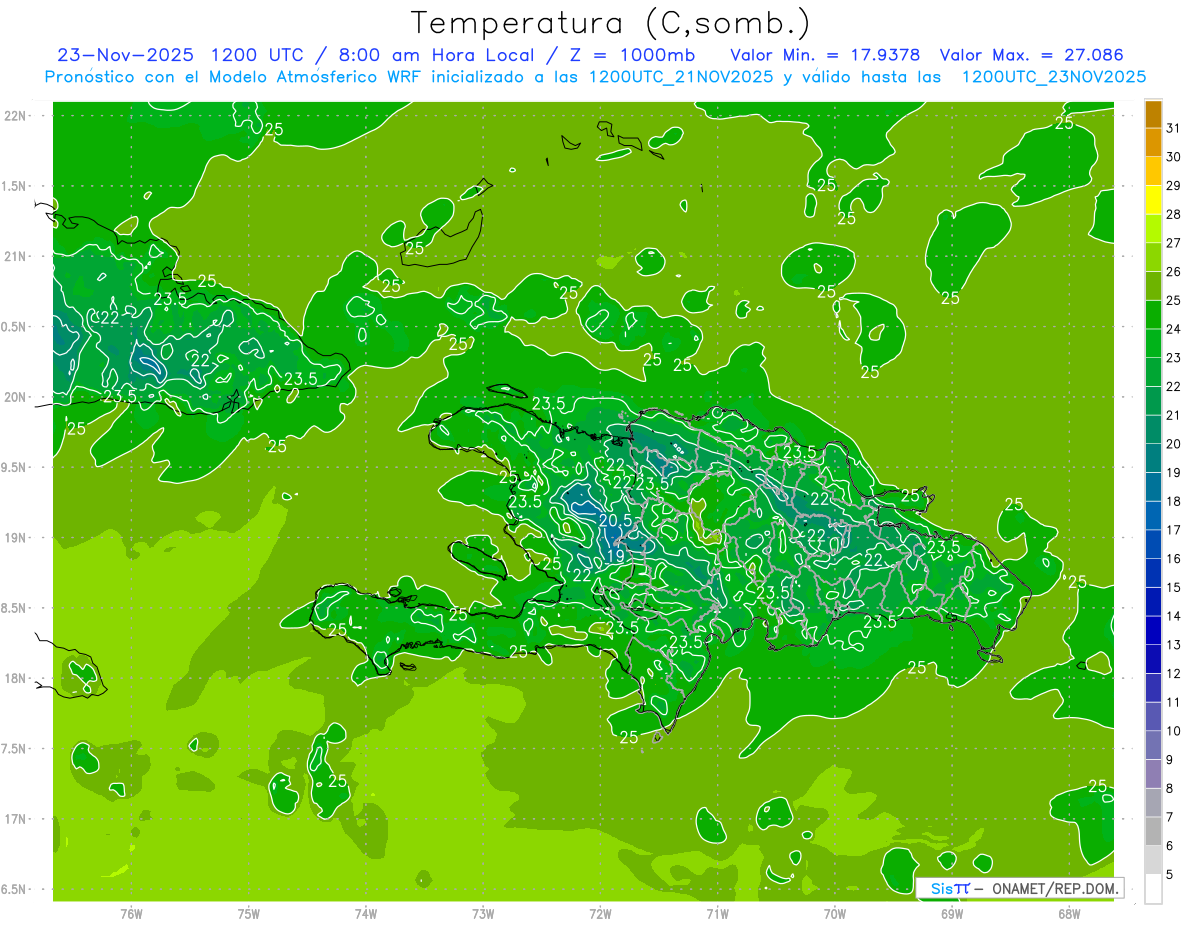Click the "18N" latitude axis label
Image resolution: width=1200 pixels, height=927 pixels.
[15, 678]
